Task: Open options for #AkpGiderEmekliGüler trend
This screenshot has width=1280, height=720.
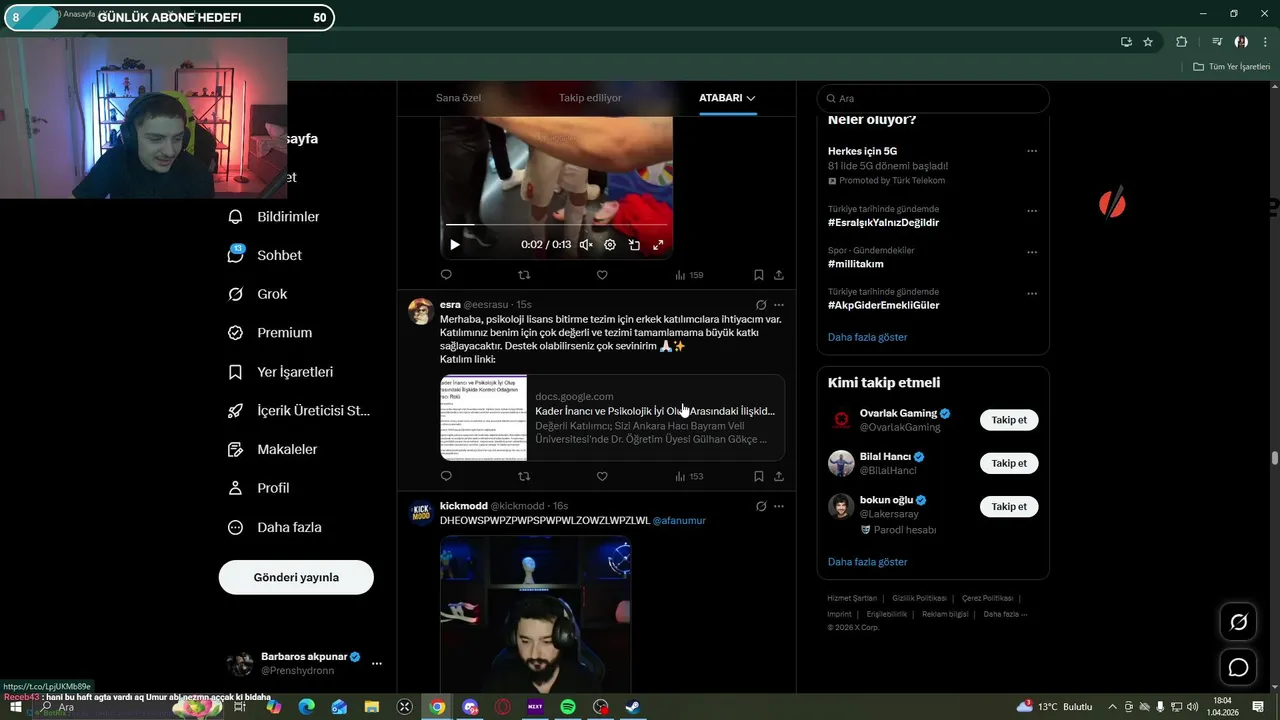Action: tap(1032, 294)
